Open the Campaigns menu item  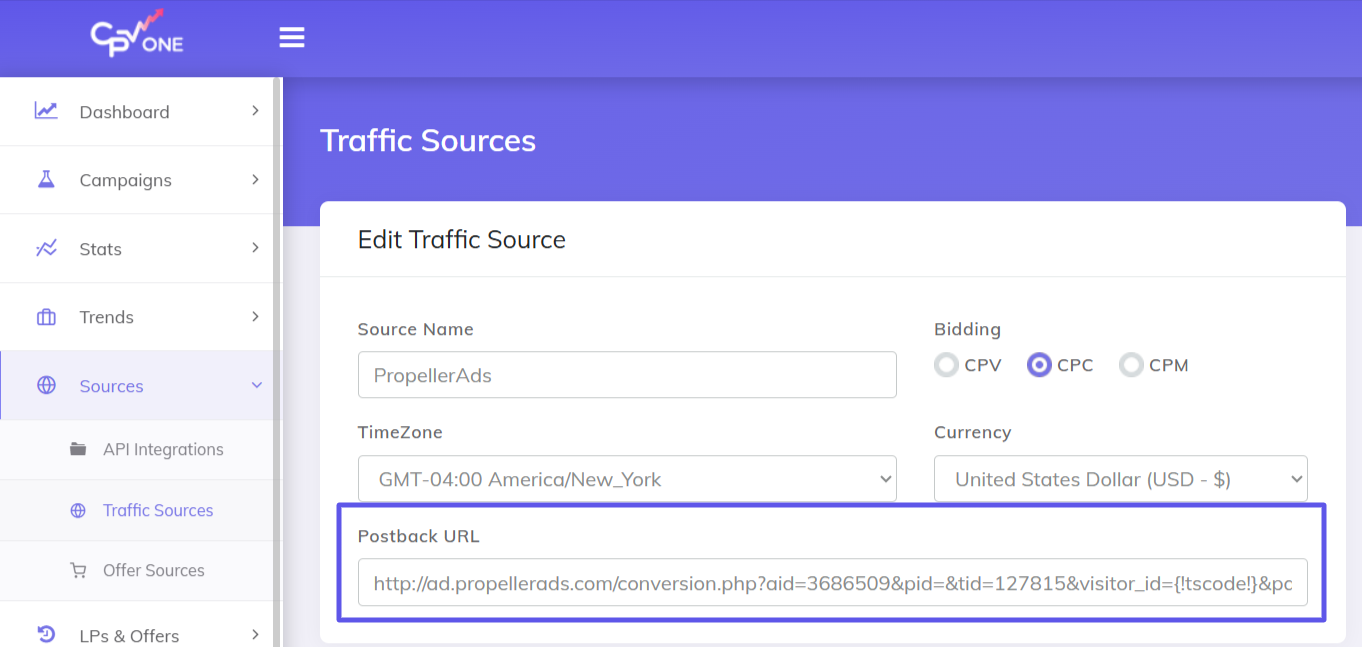coord(126,180)
